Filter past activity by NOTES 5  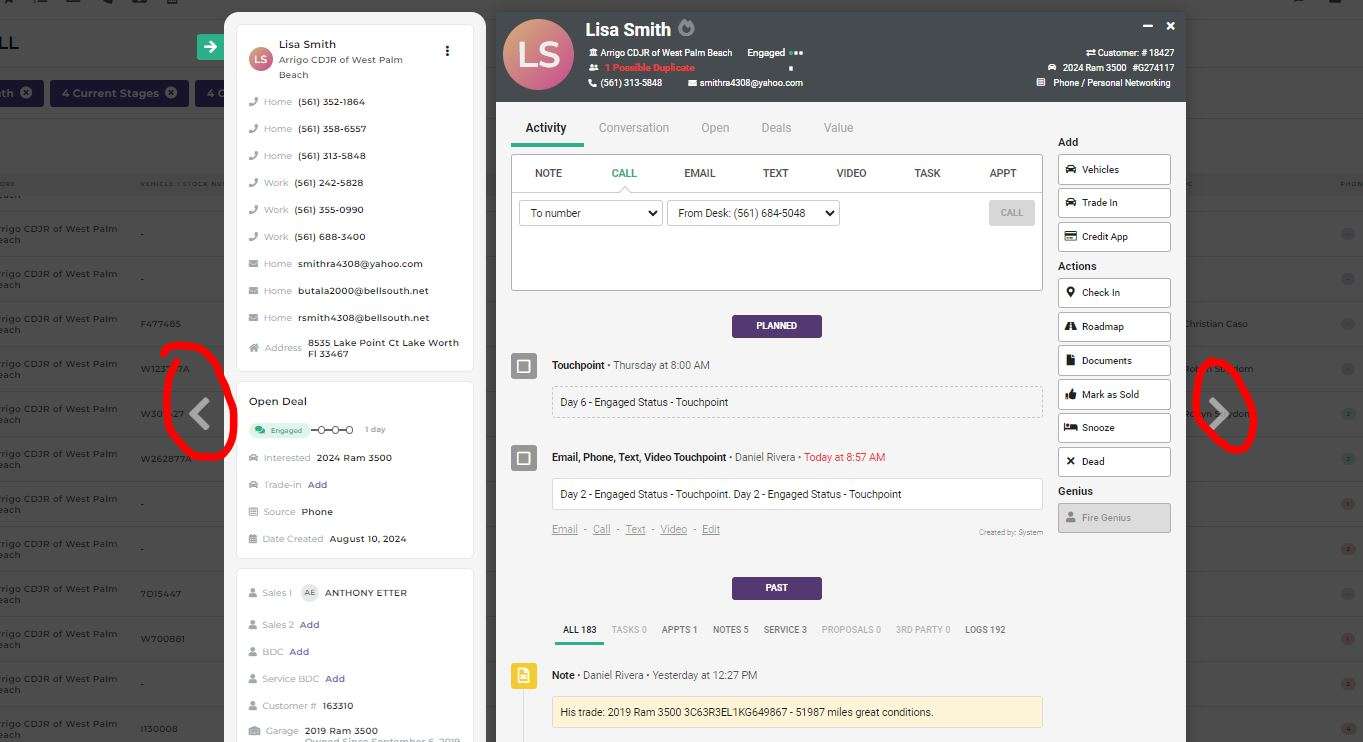tap(731, 630)
